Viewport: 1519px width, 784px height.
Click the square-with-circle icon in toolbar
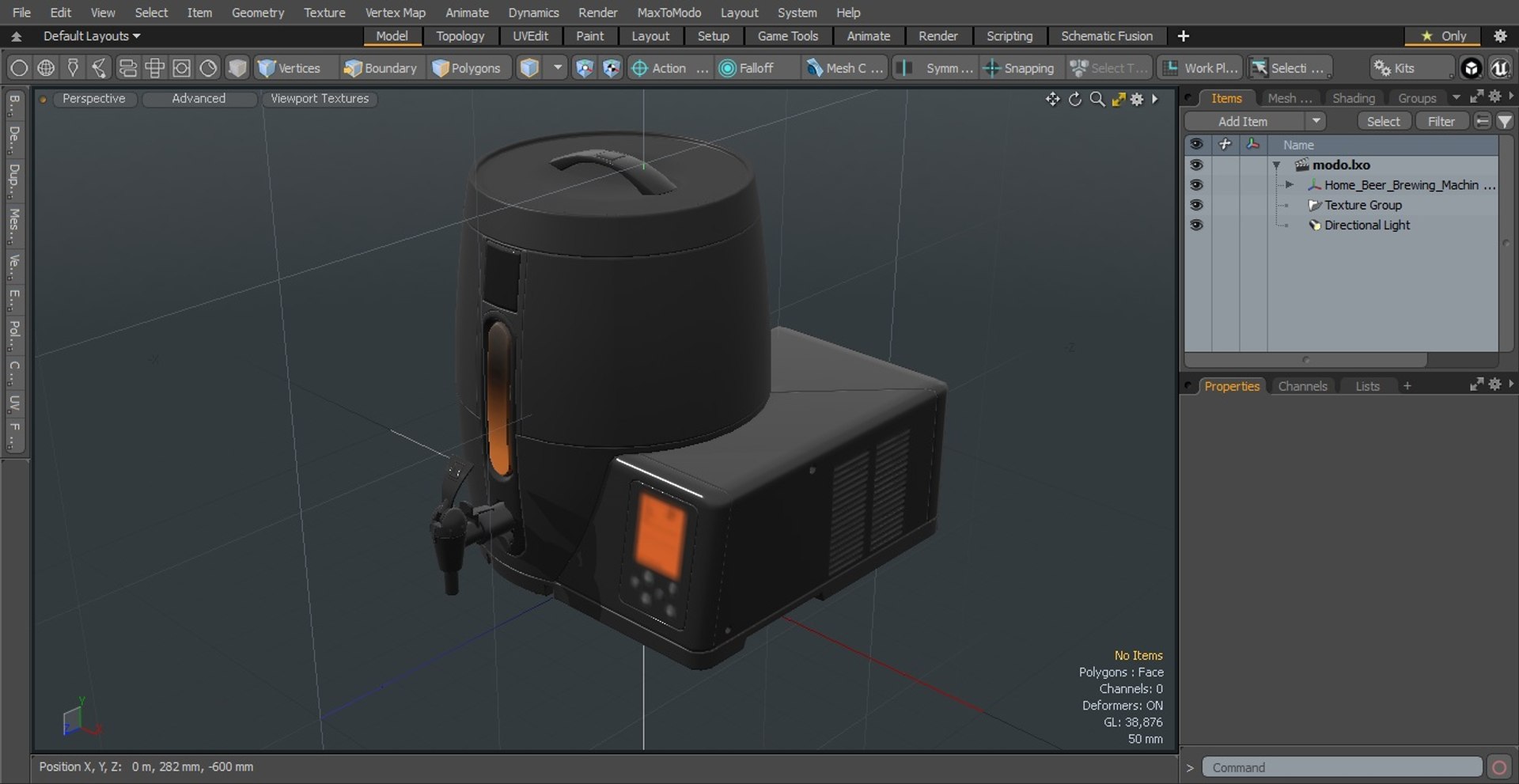[181, 68]
